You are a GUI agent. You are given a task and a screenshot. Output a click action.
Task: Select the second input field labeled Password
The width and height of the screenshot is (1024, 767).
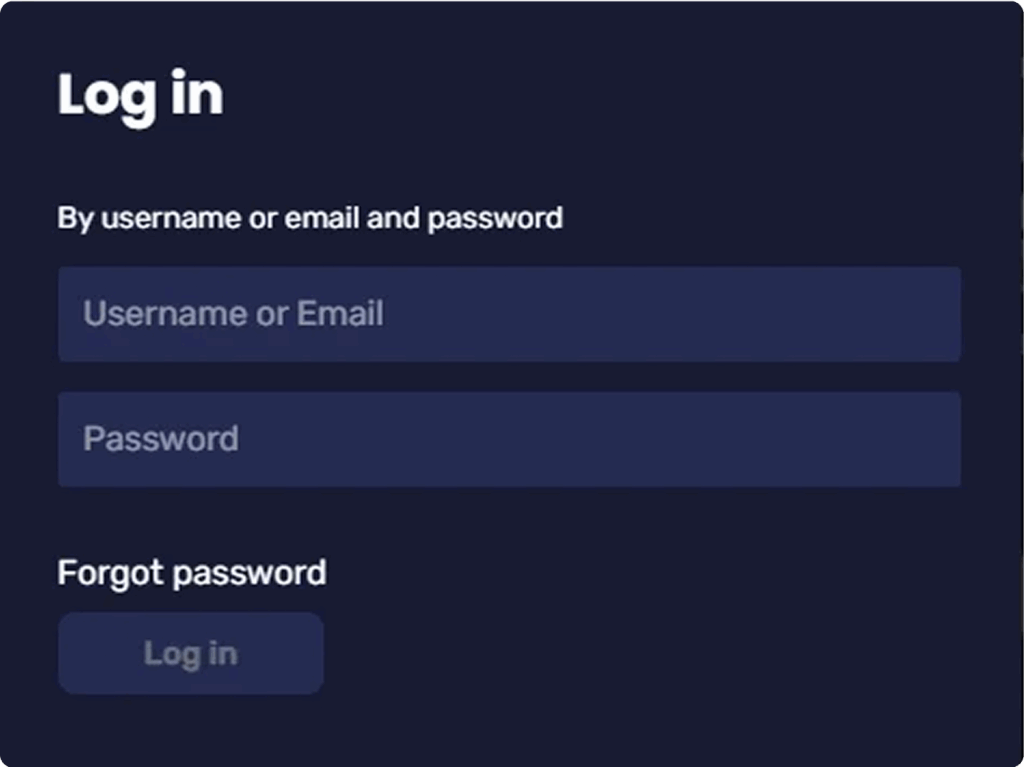click(509, 439)
